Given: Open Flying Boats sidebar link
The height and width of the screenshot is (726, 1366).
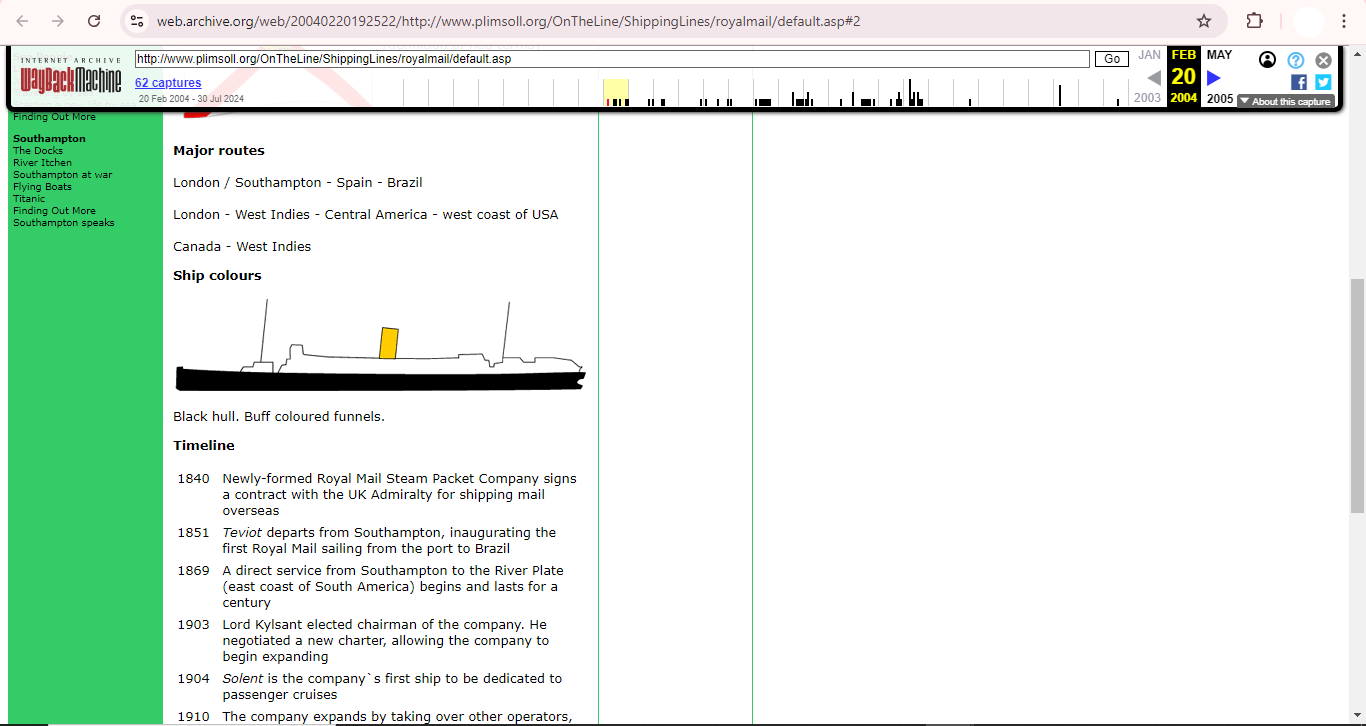Looking at the screenshot, I should click(x=42, y=187).
